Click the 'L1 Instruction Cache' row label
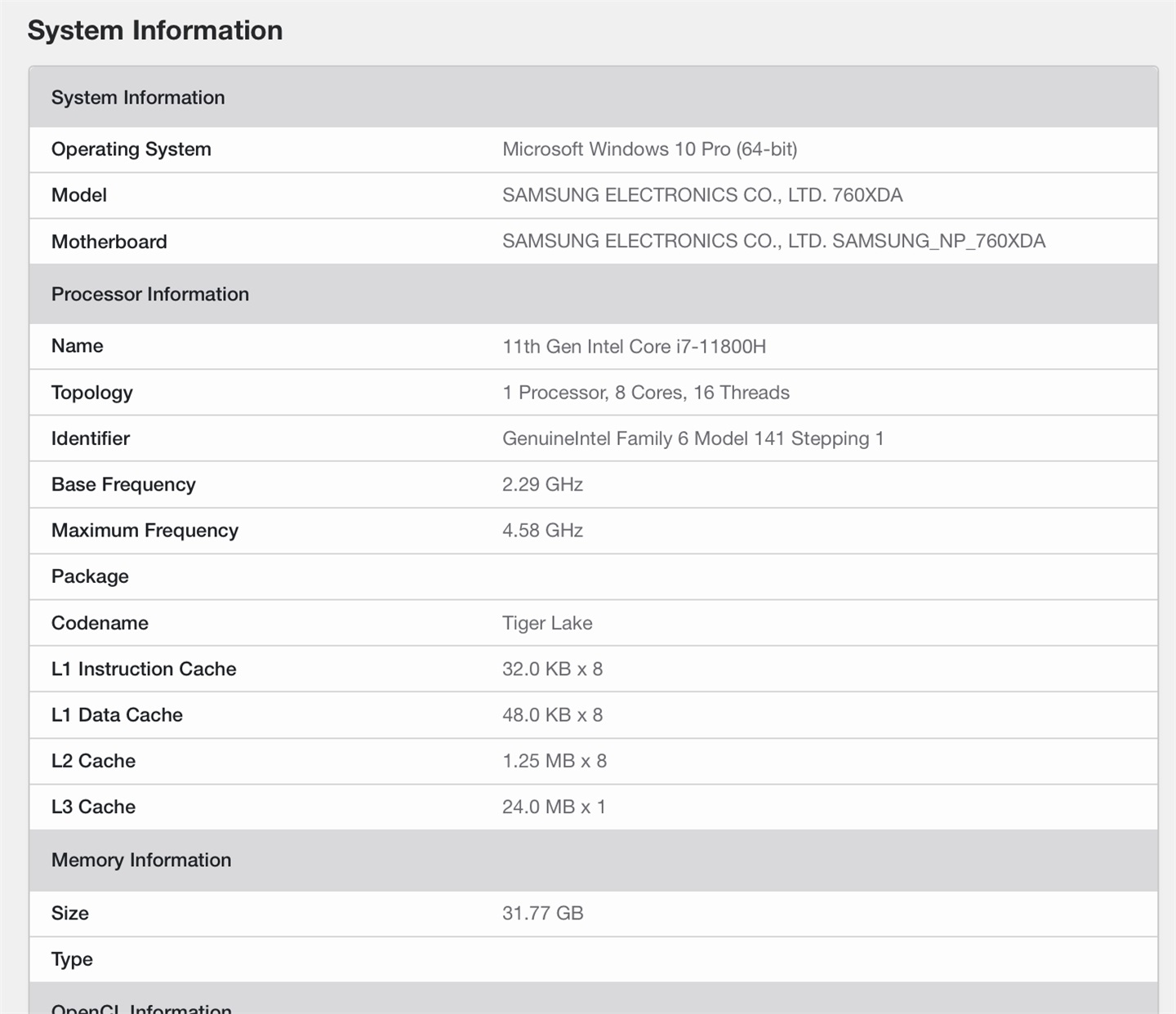 144,669
